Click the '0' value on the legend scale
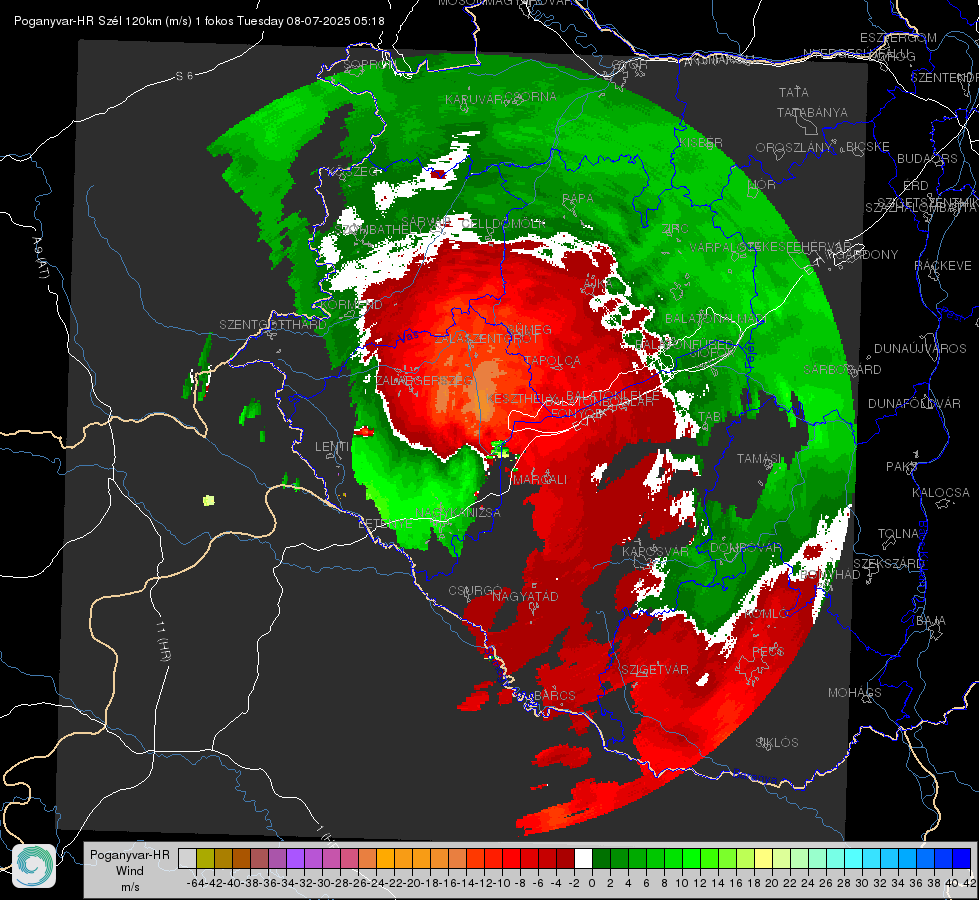The width and height of the screenshot is (979, 900). coord(592,883)
